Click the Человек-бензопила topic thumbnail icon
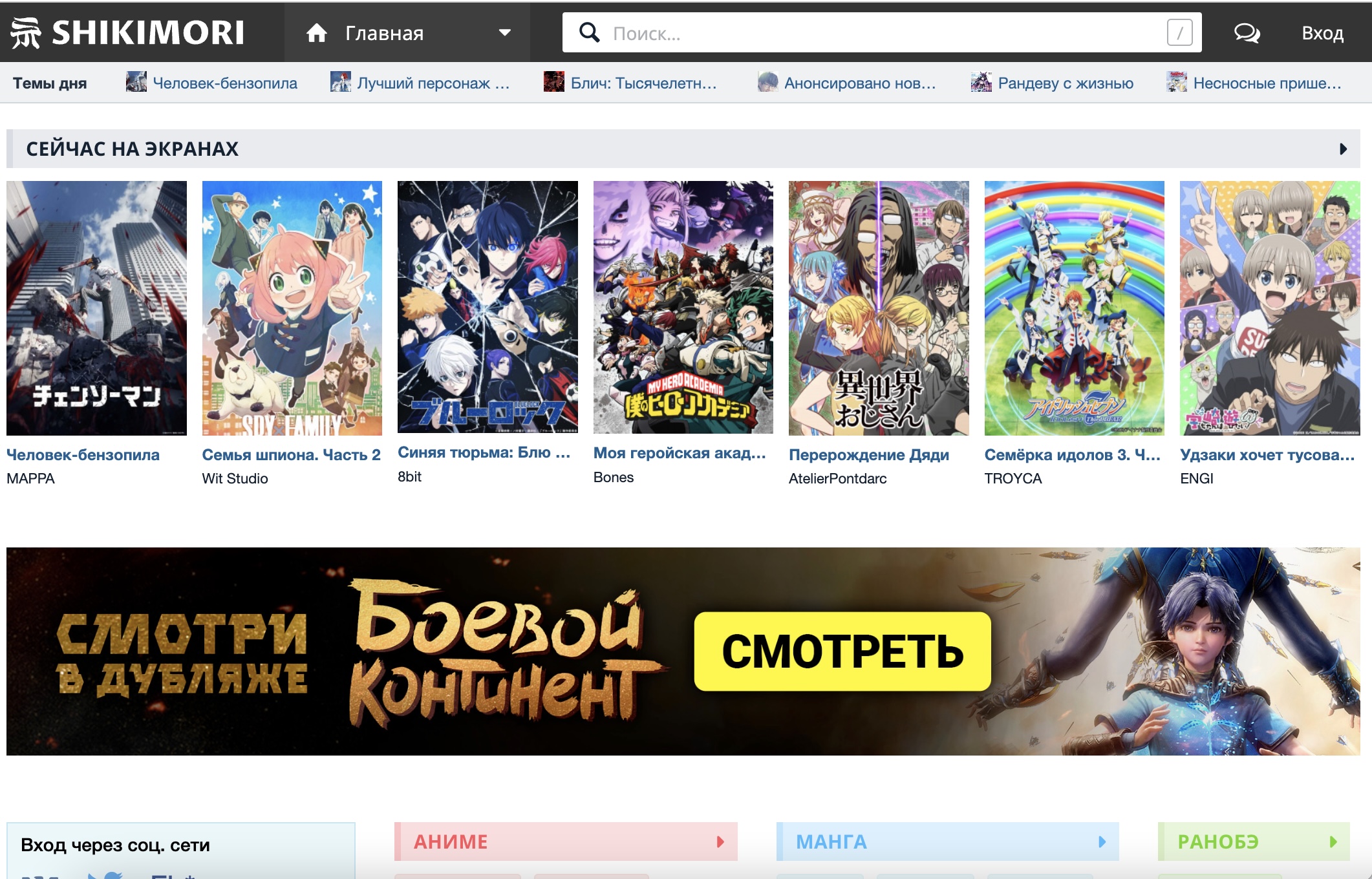This screenshot has width=1372, height=879. point(135,81)
